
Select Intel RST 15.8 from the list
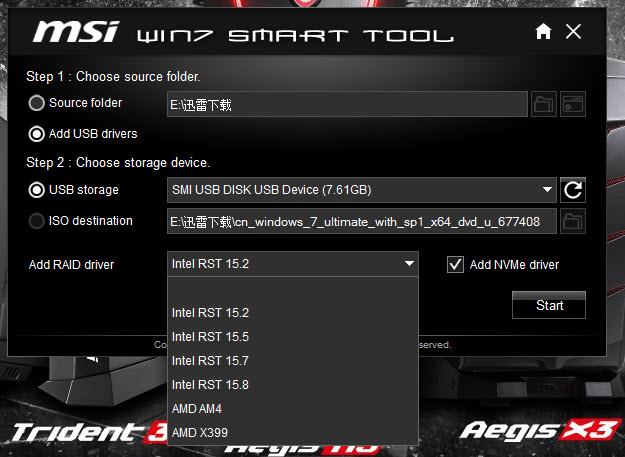point(293,384)
